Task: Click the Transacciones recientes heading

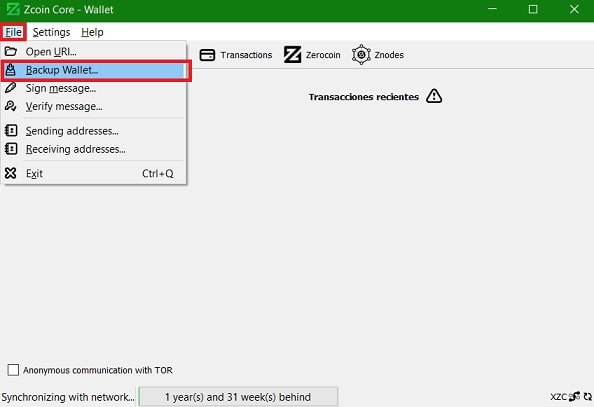Action: (364, 97)
